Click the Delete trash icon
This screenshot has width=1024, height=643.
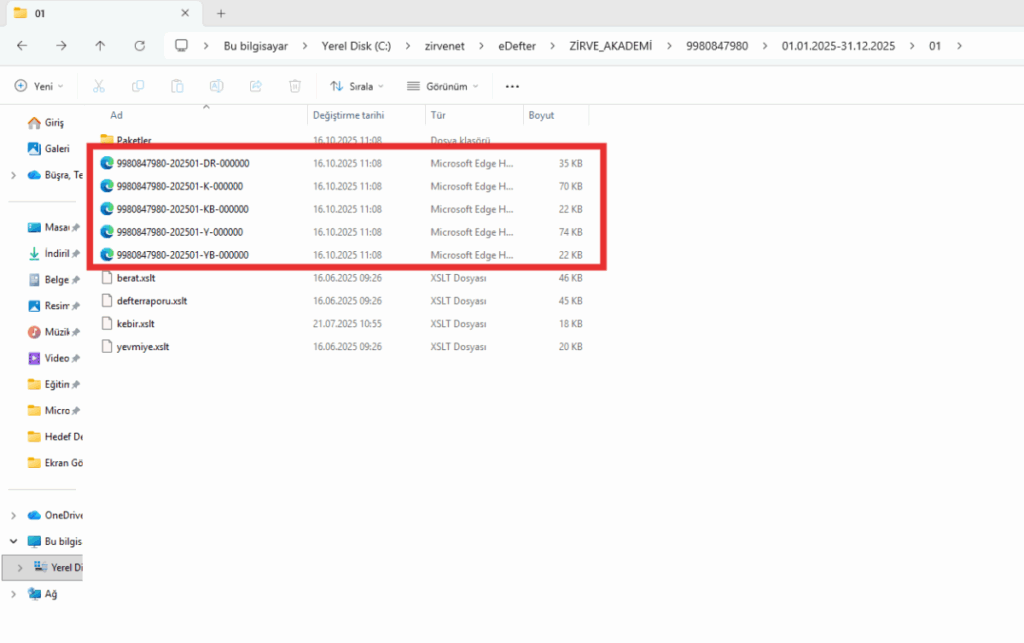[x=295, y=86]
